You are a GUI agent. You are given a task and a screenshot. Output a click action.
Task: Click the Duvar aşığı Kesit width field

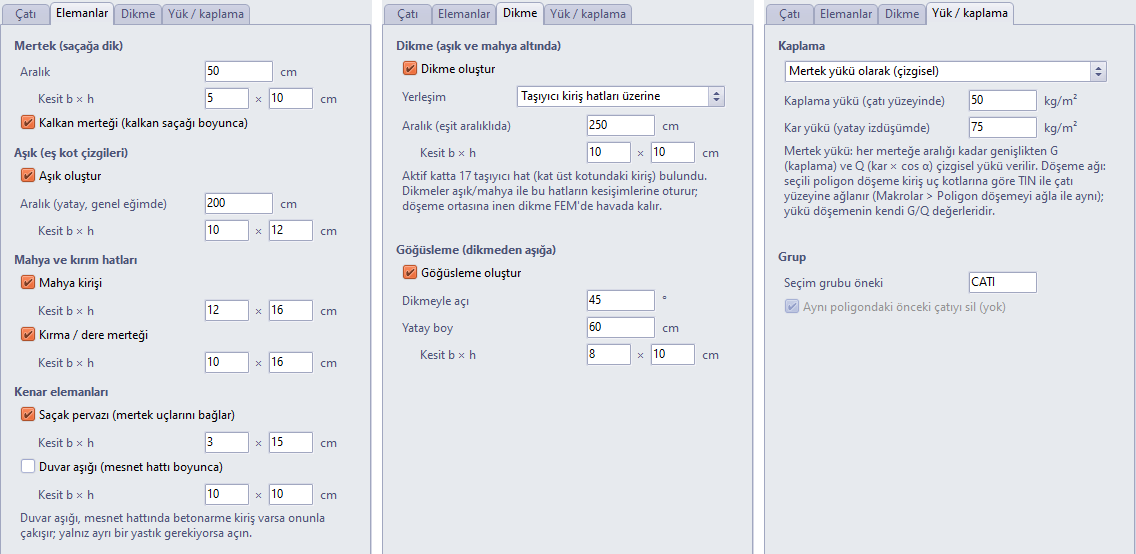point(227,494)
